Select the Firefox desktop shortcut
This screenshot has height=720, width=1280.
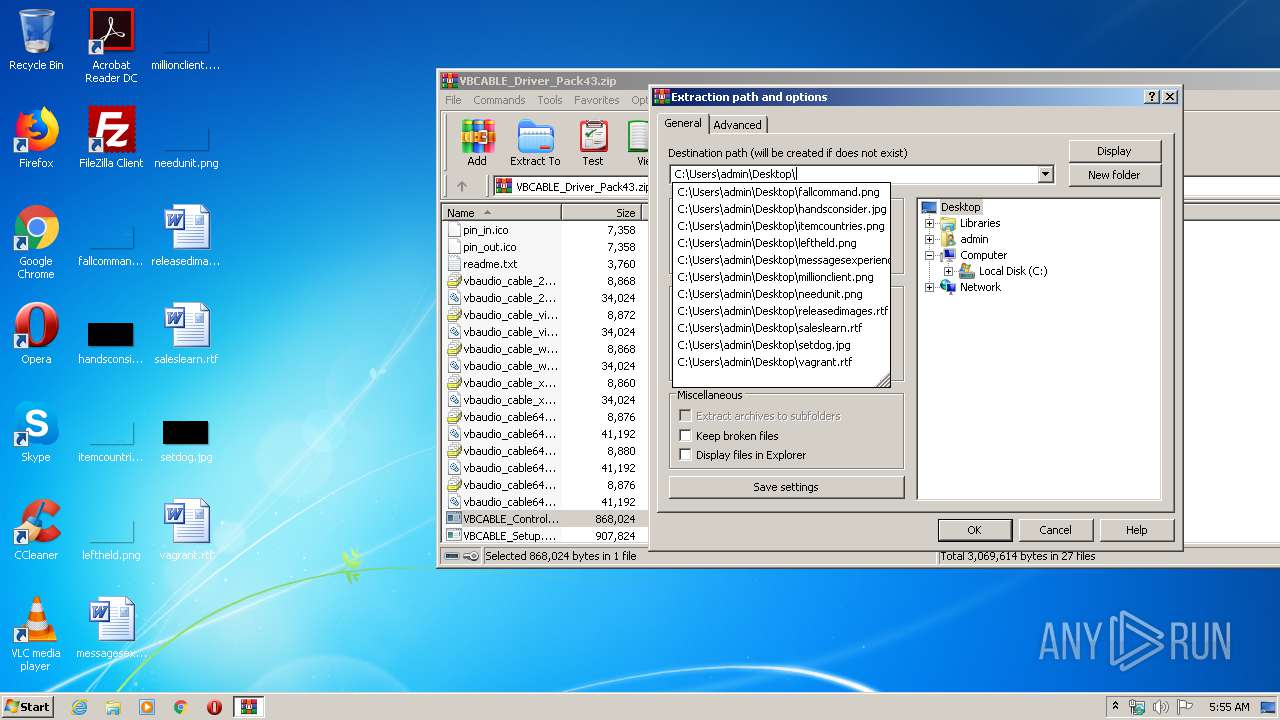click(x=36, y=138)
